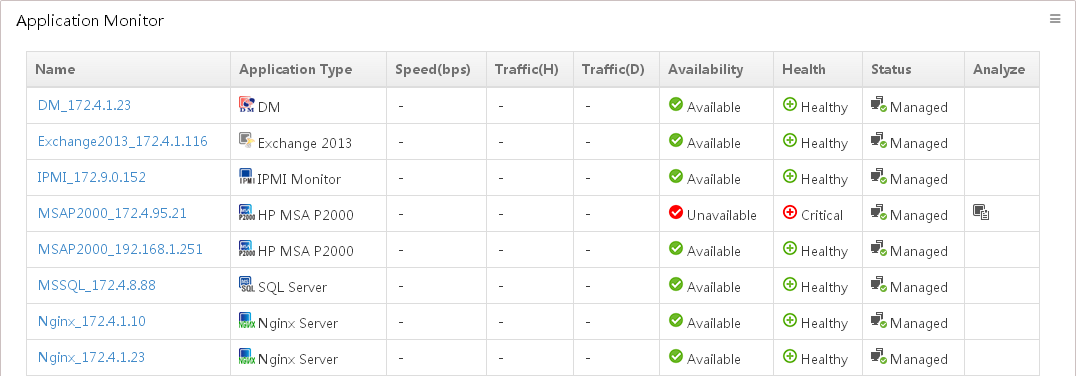Image resolution: width=1076 pixels, height=376 pixels.
Task: Open the Nginx_172.4.1.23 link
Action: (x=91, y=357)
